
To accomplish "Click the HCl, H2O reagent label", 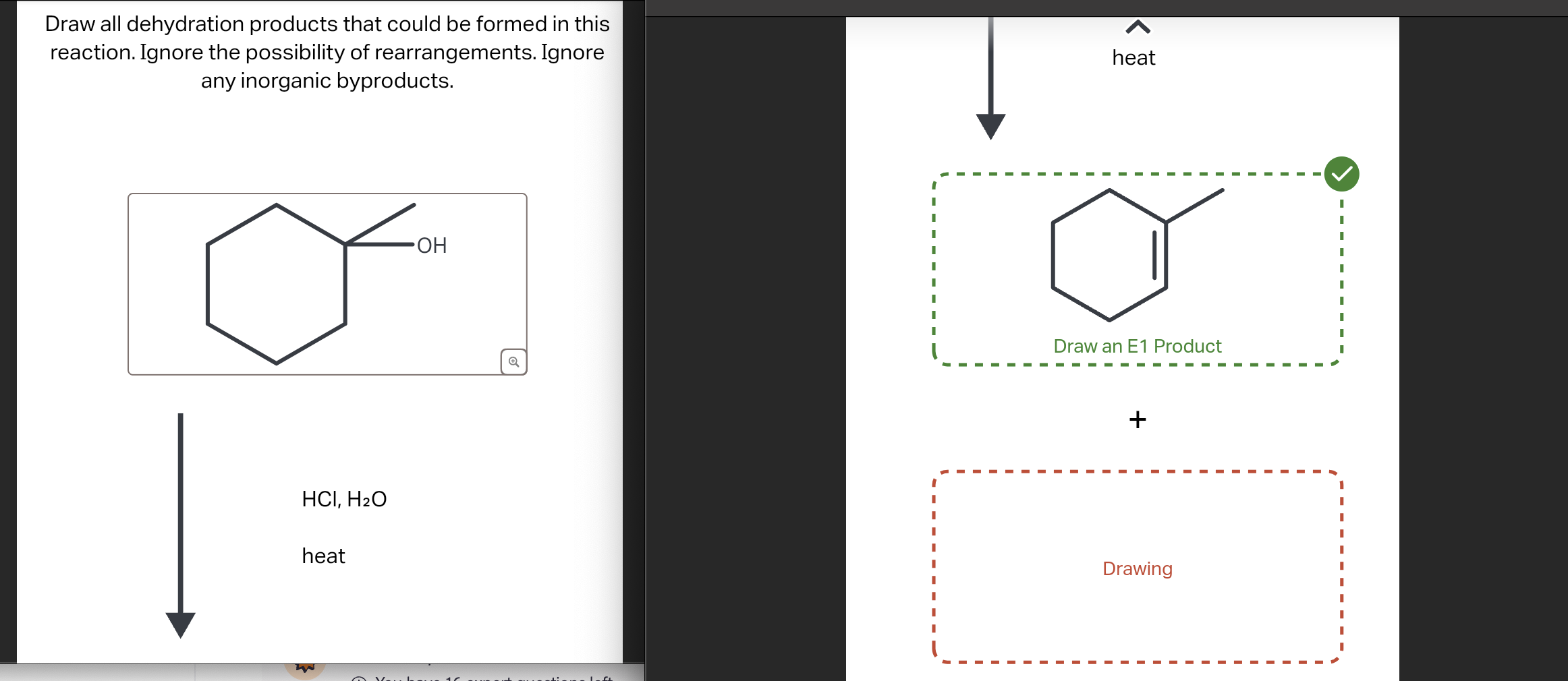I will point(343,499).
